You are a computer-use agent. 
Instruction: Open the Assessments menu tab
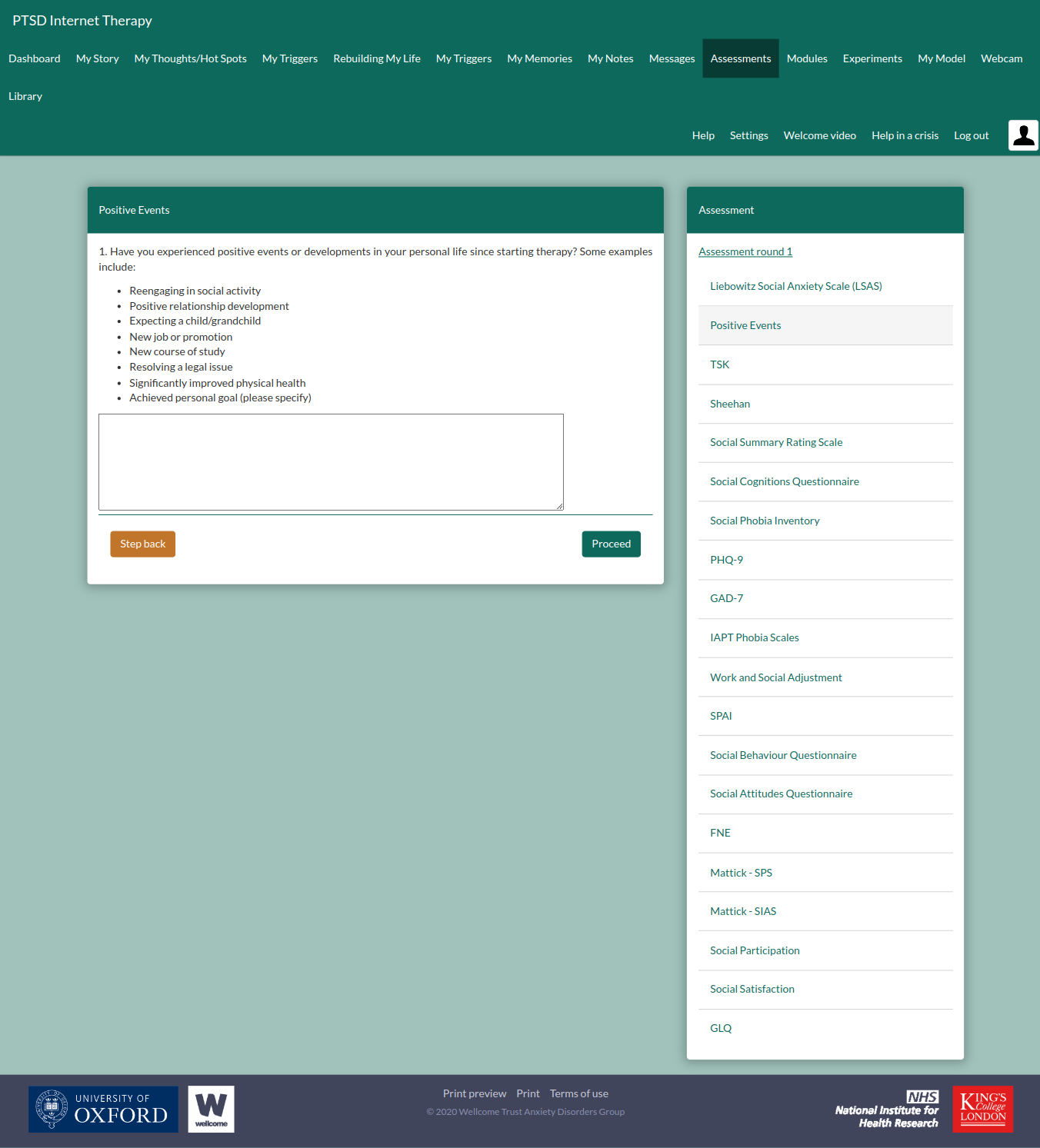[x=740, y=58]
